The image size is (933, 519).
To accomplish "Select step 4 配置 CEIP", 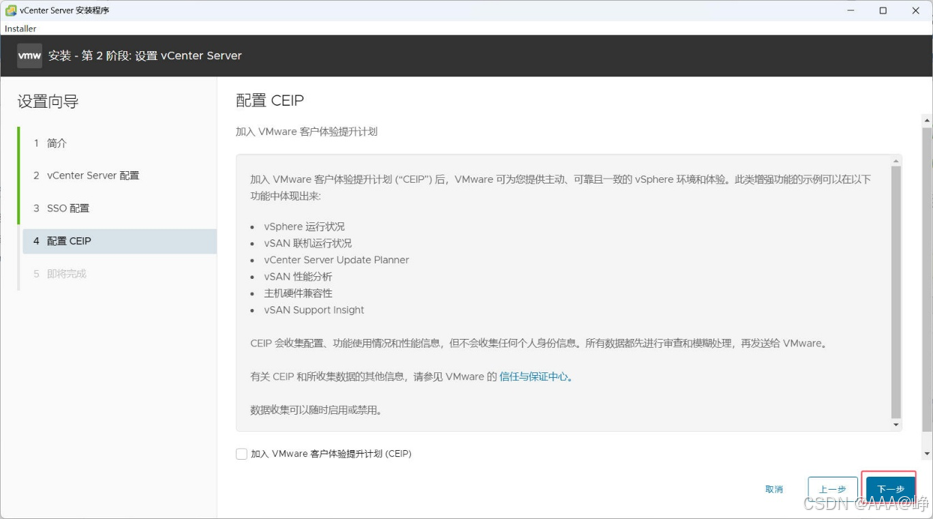I will pos(119,241).
